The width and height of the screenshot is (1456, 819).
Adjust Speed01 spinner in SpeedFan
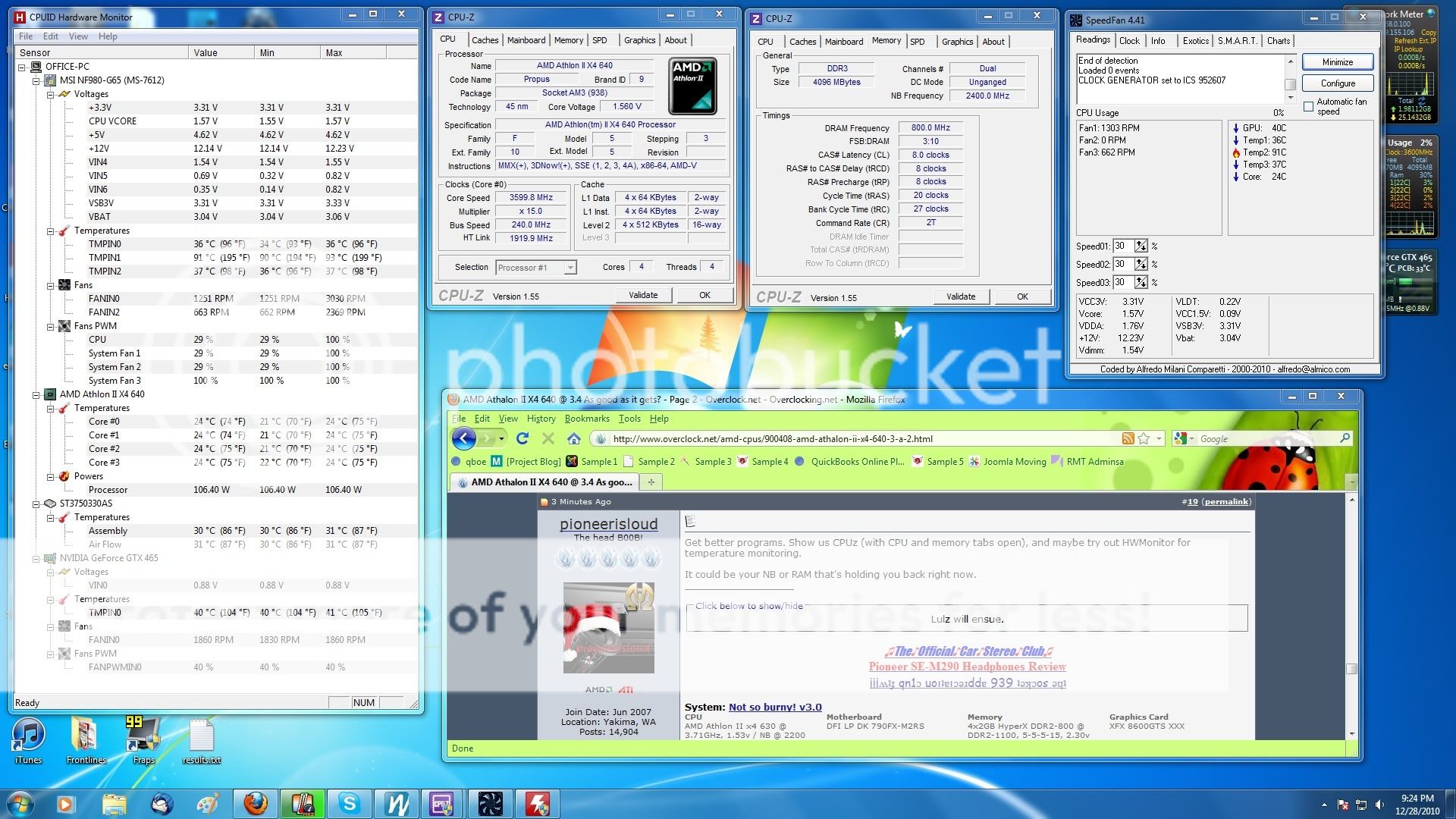click(x=1141, y=246)
